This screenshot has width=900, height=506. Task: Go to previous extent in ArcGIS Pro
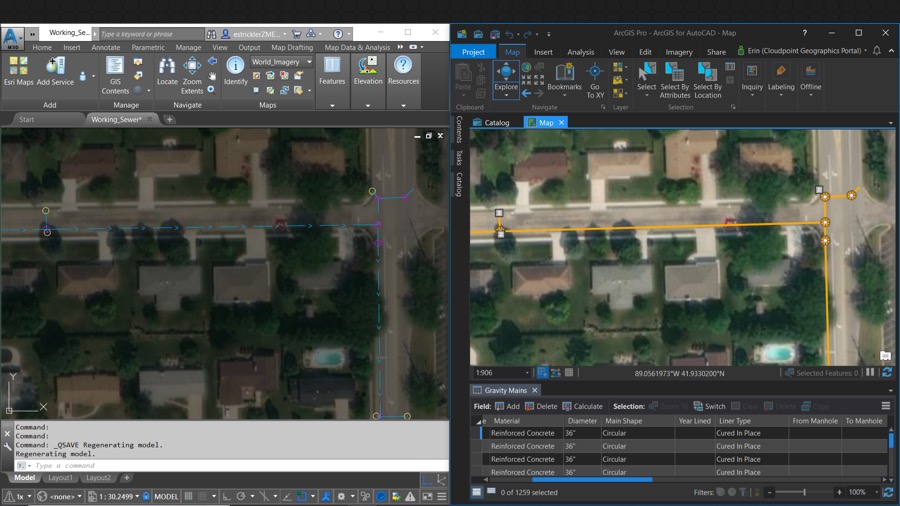click(x=526, y=93)
